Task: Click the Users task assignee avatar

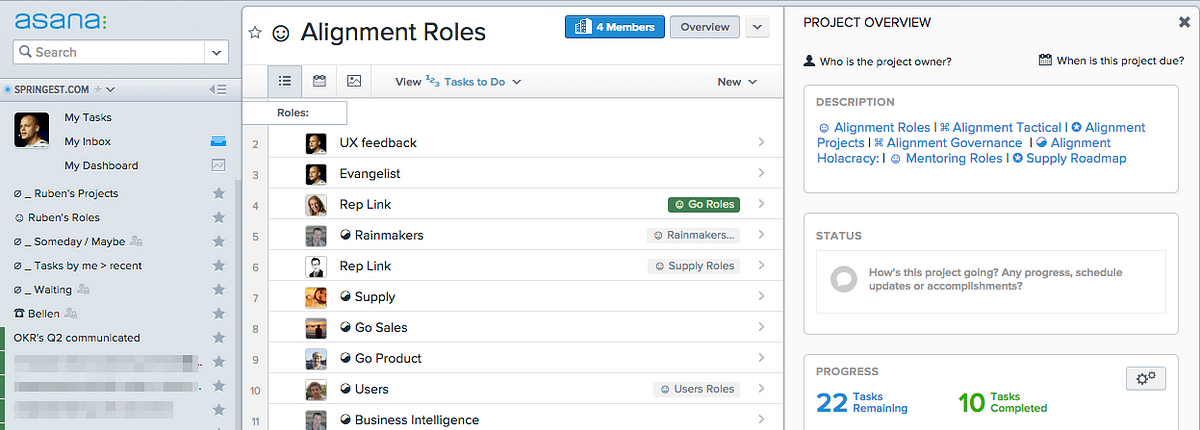Action: [x=317, y=390]
